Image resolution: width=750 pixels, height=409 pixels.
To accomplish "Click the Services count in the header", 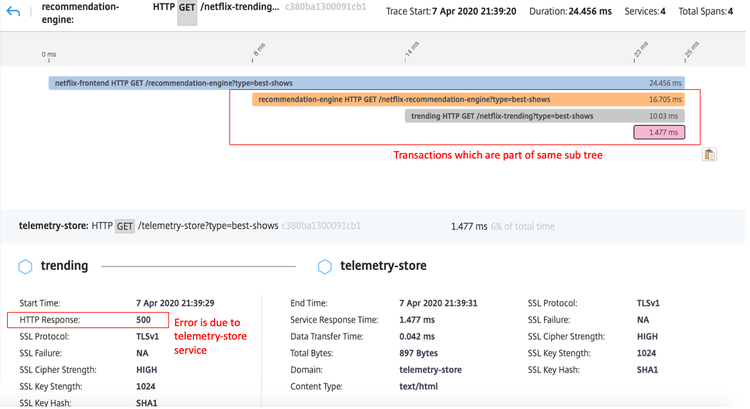I will tap(663, 11).
